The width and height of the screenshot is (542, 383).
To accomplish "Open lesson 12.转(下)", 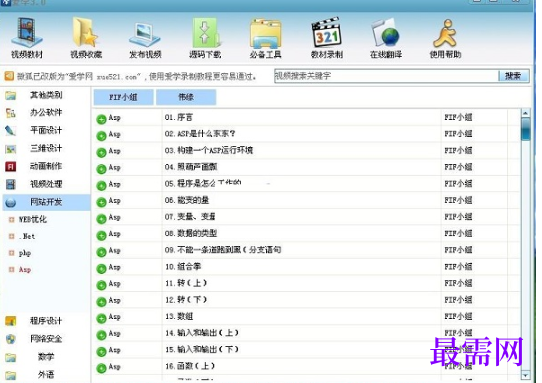I will (x=186, y=300).
